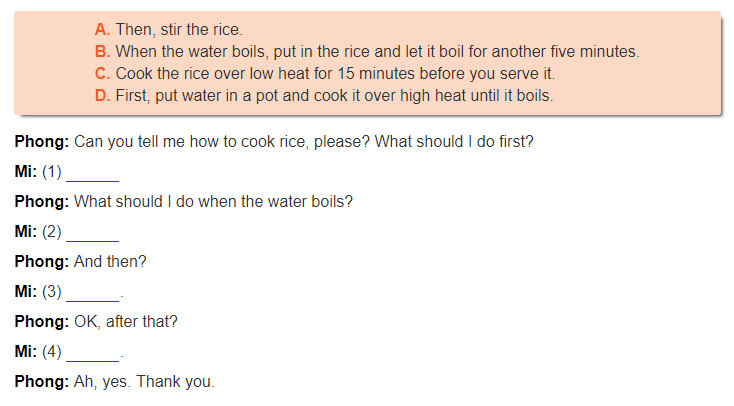Click Phong's line 'OK, after that?'
Image resolution: width=734 pixels, height=406 pixels.
[126, 321]
